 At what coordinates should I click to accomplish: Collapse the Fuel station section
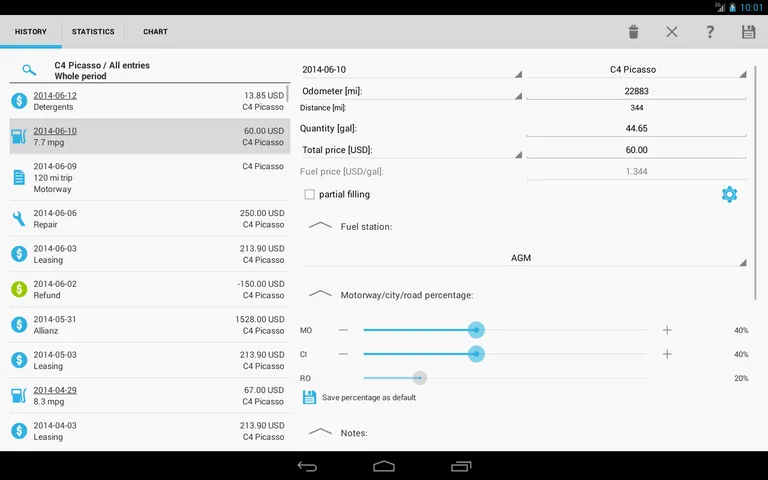(x=320, y=226)
